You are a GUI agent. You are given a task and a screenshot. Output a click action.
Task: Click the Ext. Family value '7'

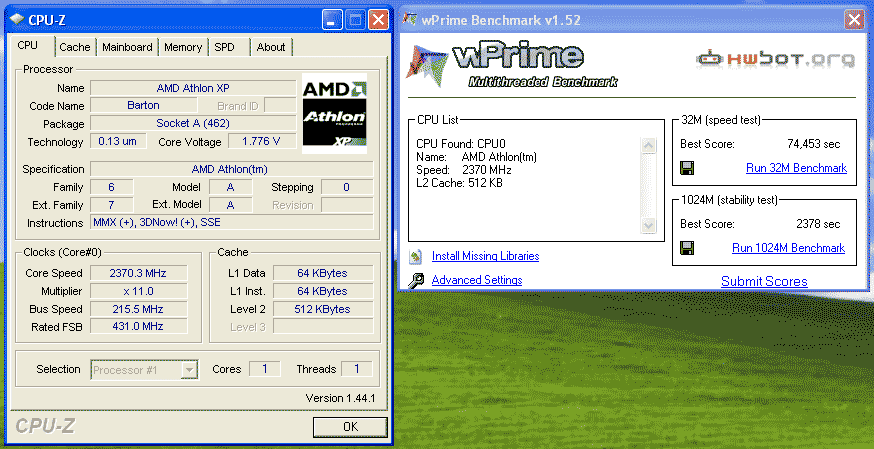pyautogui.click(x=111, y=205)
